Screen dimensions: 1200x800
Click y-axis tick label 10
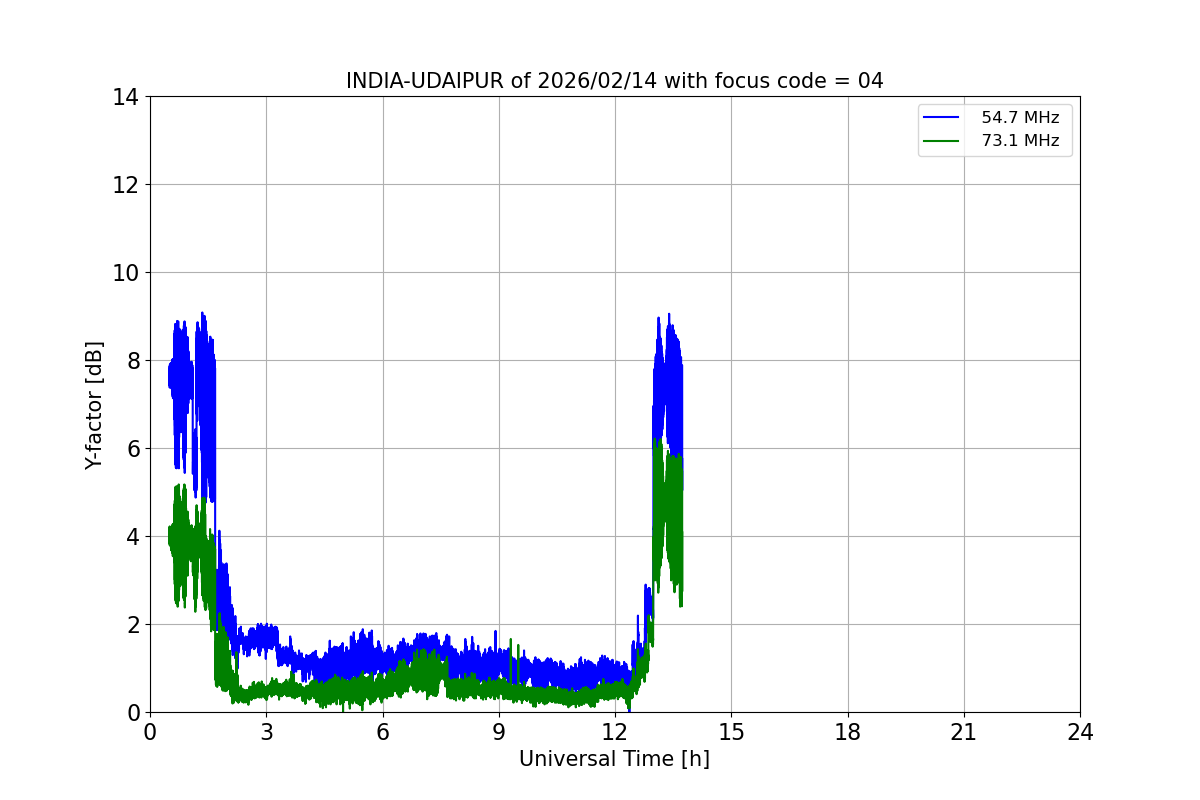pos(127,273)
